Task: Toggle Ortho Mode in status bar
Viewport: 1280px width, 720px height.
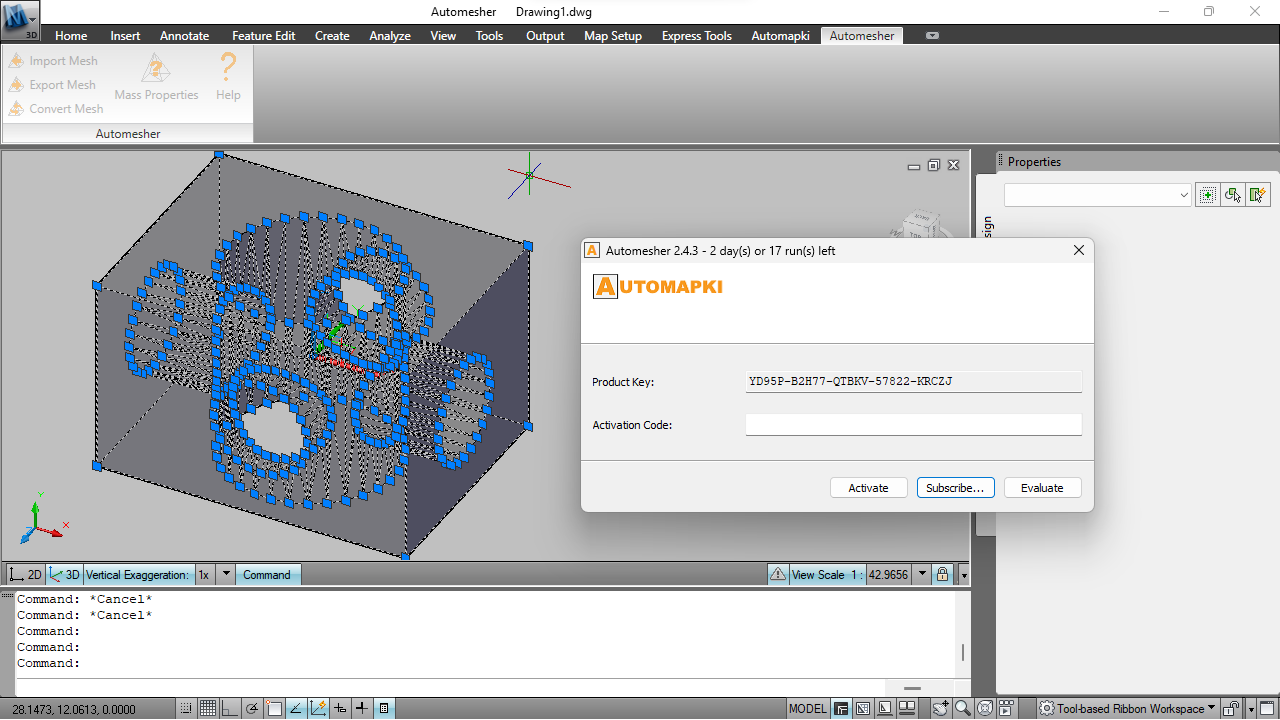Action: pyautogui.click(x=230, y=709)
